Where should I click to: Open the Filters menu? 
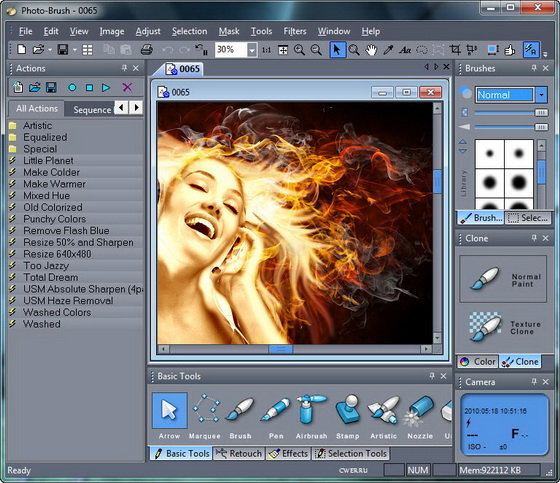pos(295,31)
